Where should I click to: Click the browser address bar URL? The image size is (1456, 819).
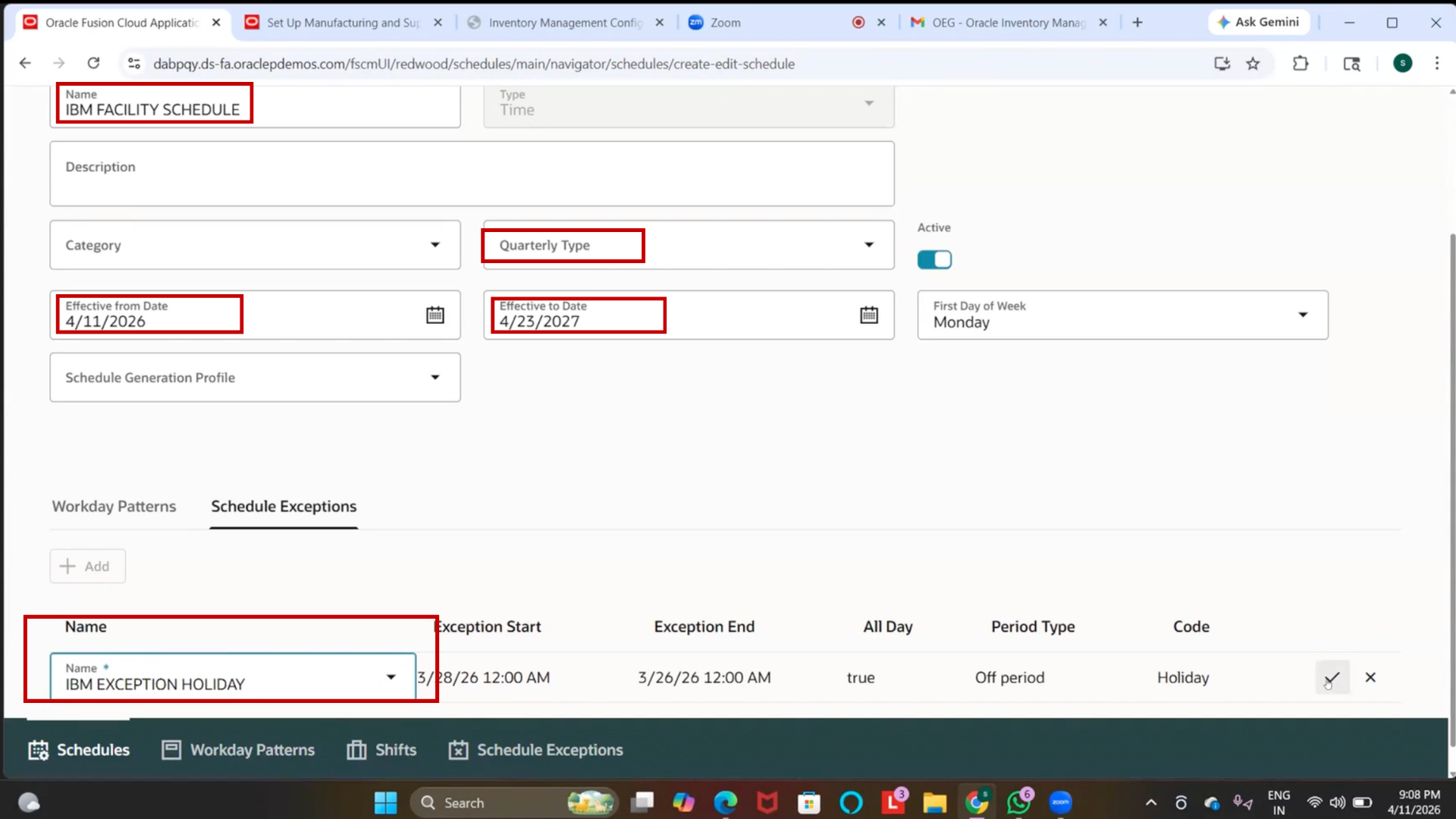point(474,64)
